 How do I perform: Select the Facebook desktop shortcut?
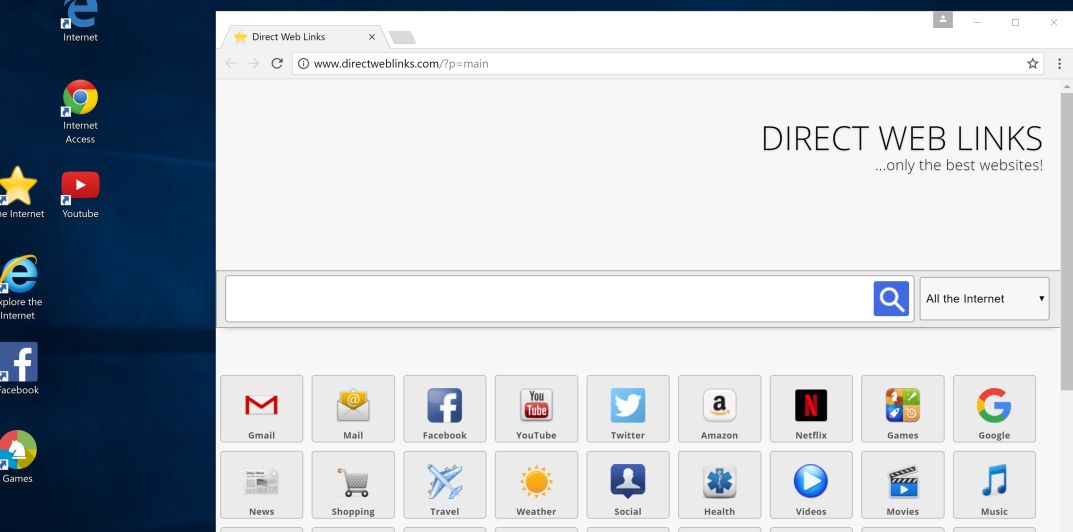click(x=18, y=368)
